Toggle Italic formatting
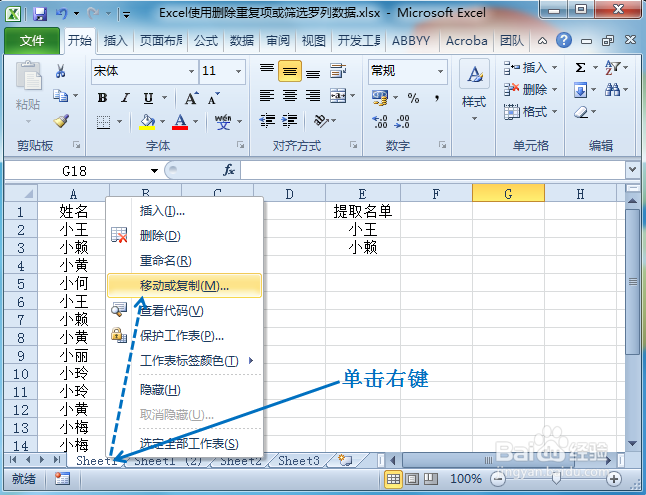Screen dimensions: 646x495 (125, 98)
